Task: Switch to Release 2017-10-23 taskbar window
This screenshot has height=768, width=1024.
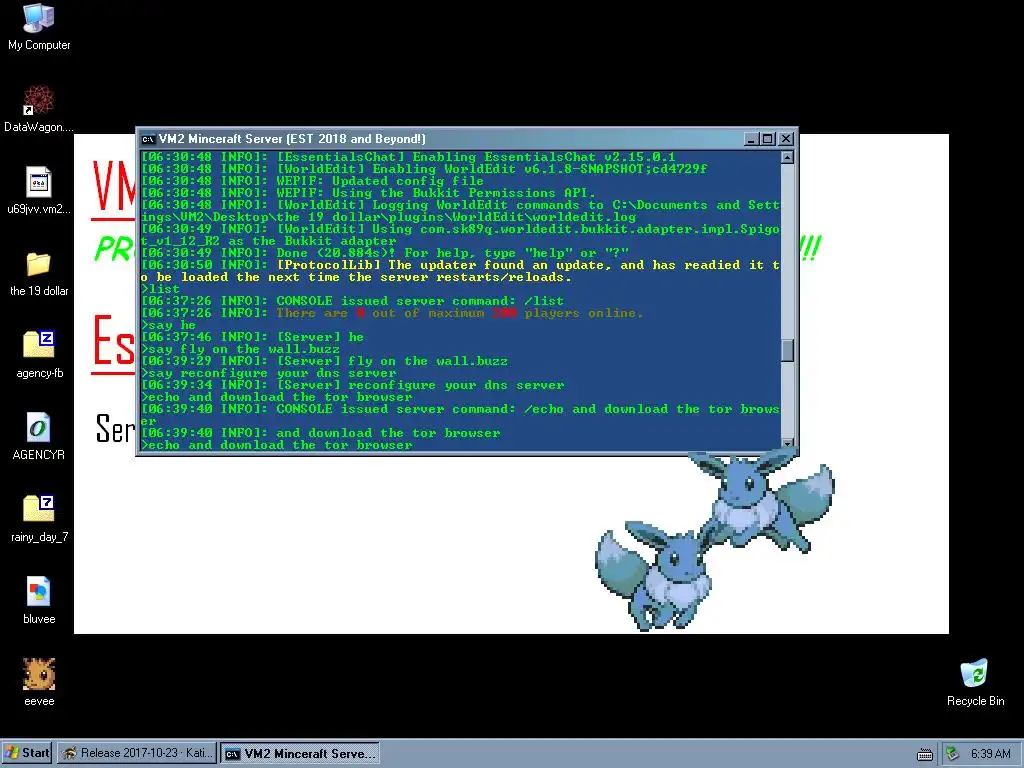Action: (137, 753)
